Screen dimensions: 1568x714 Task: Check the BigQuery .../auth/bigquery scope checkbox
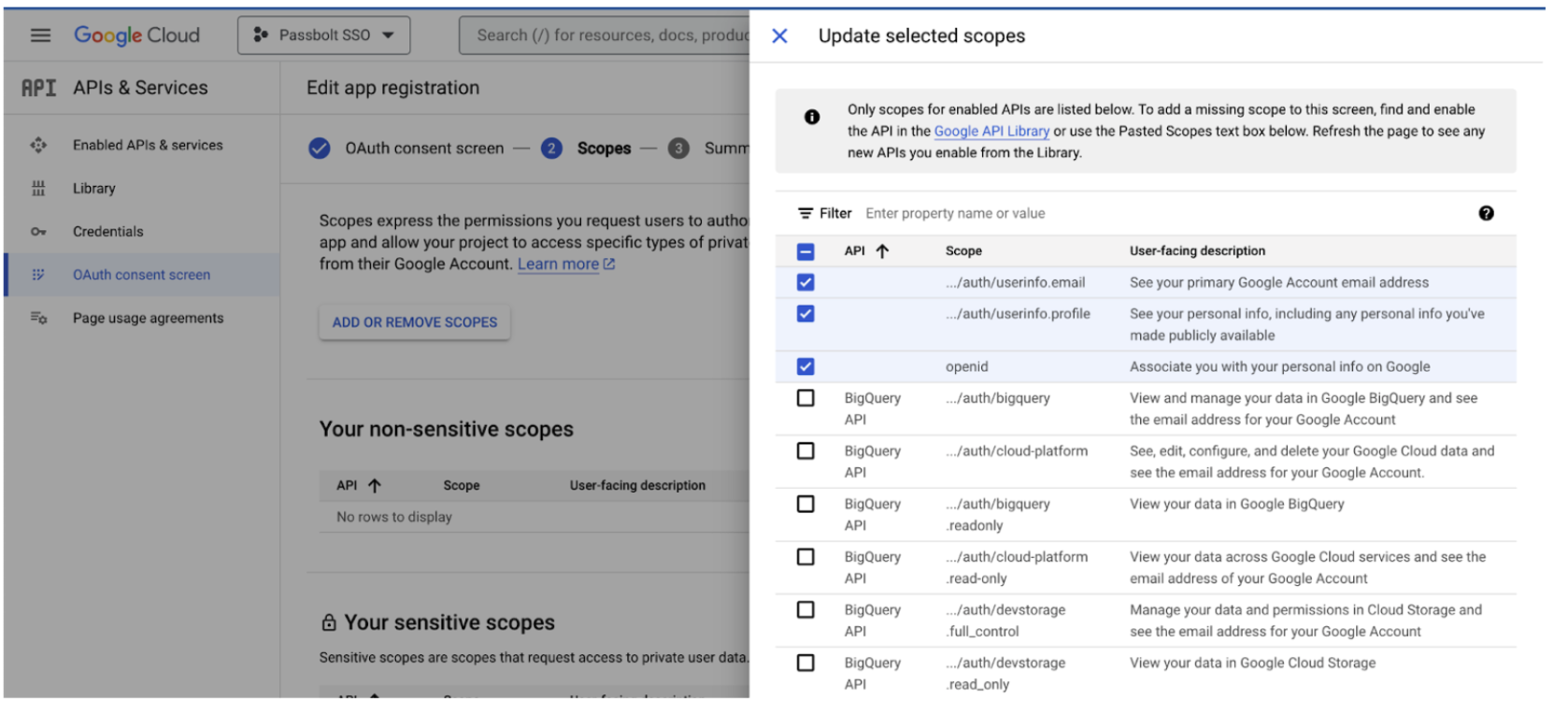click(x=805, y=398)
